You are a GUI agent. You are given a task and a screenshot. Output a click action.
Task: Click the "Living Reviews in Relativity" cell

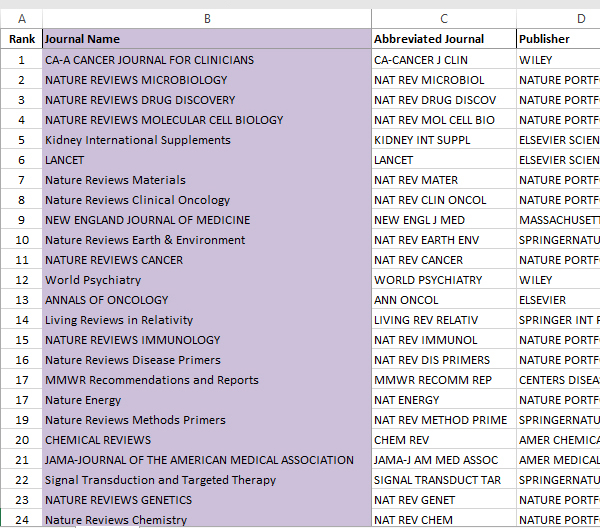(206, 320)
